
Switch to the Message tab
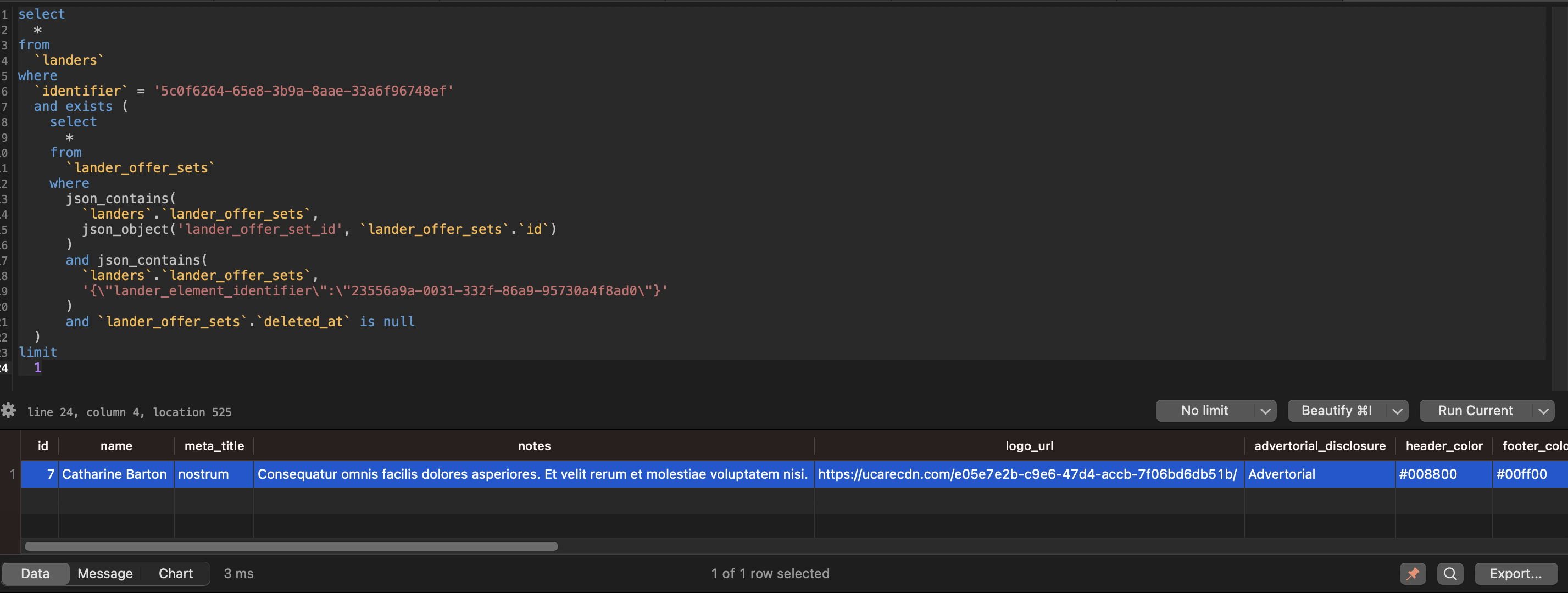tap(105, 573)
